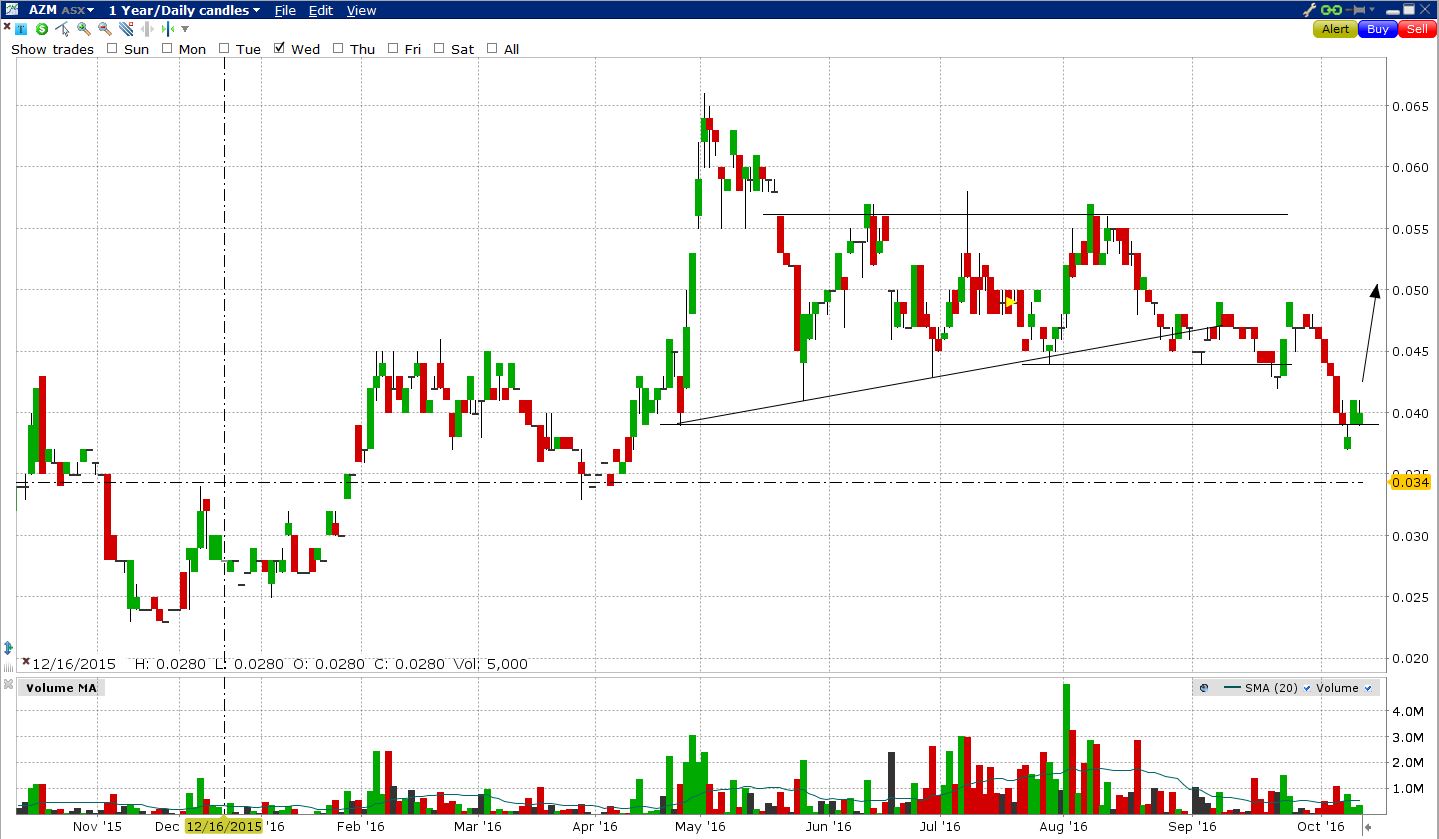Screen dimensions: 1439x839
Task: Enable the Mon trades checkbox
Action: (167, 48)
